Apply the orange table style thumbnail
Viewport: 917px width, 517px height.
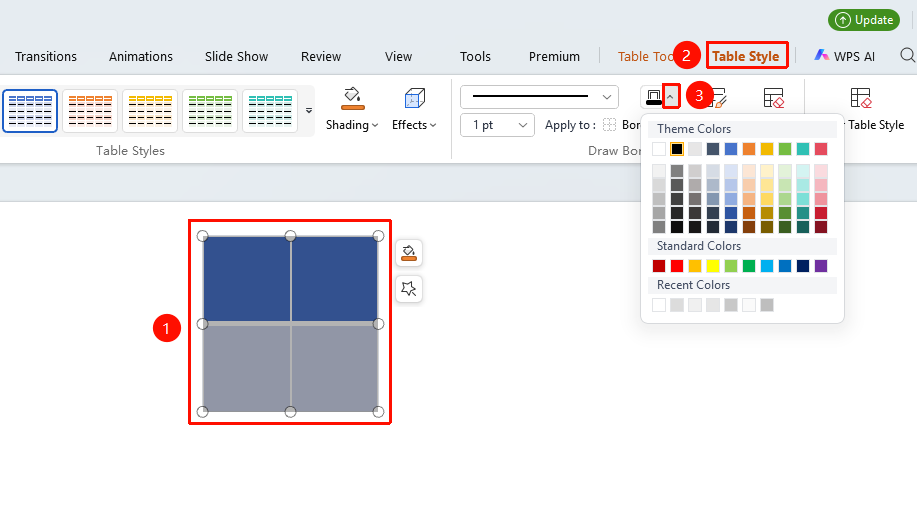point(90,111)
